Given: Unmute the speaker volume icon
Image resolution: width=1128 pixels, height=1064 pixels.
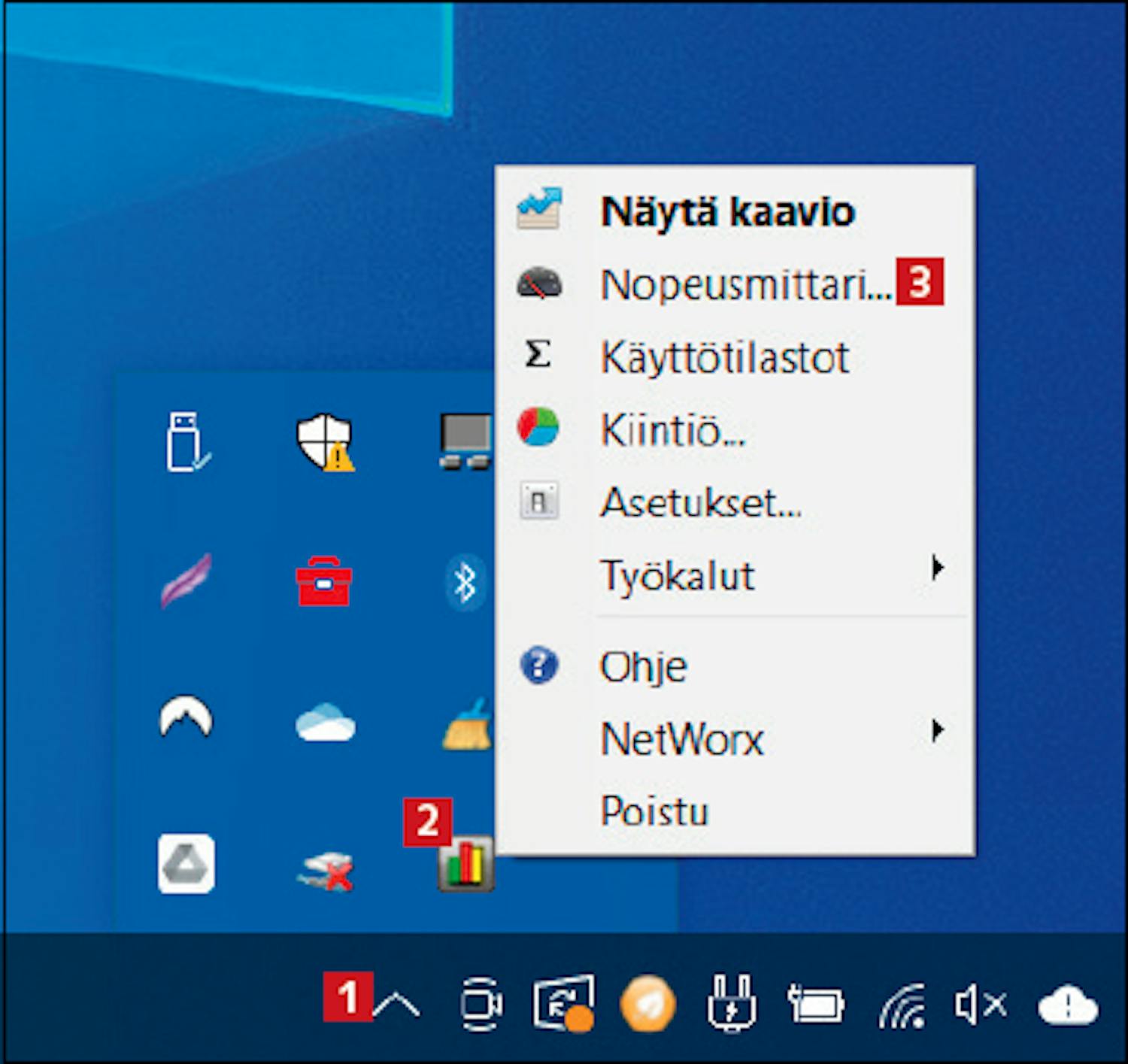Looking at the screenshot, I should [979, 1005].
